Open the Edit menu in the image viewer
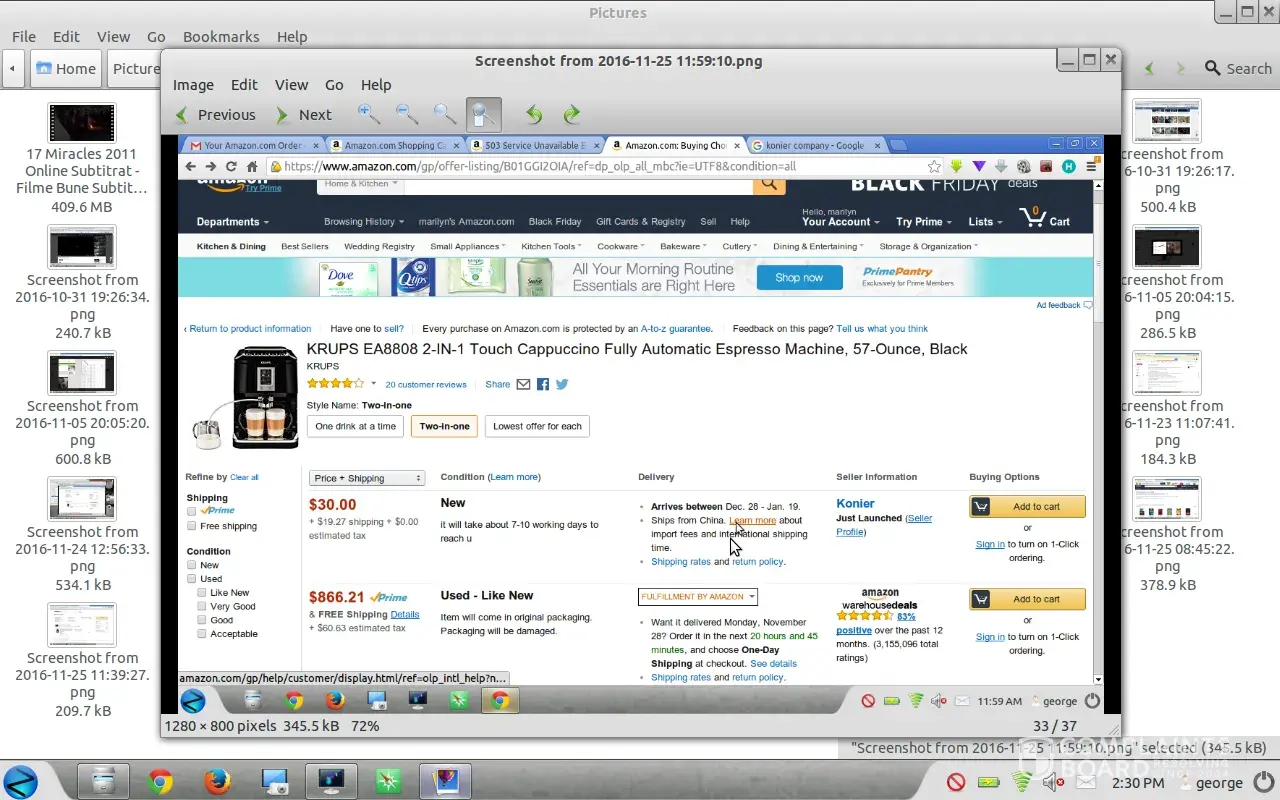Viewport: 1280px width, 800px height. [x=244, y=85]
